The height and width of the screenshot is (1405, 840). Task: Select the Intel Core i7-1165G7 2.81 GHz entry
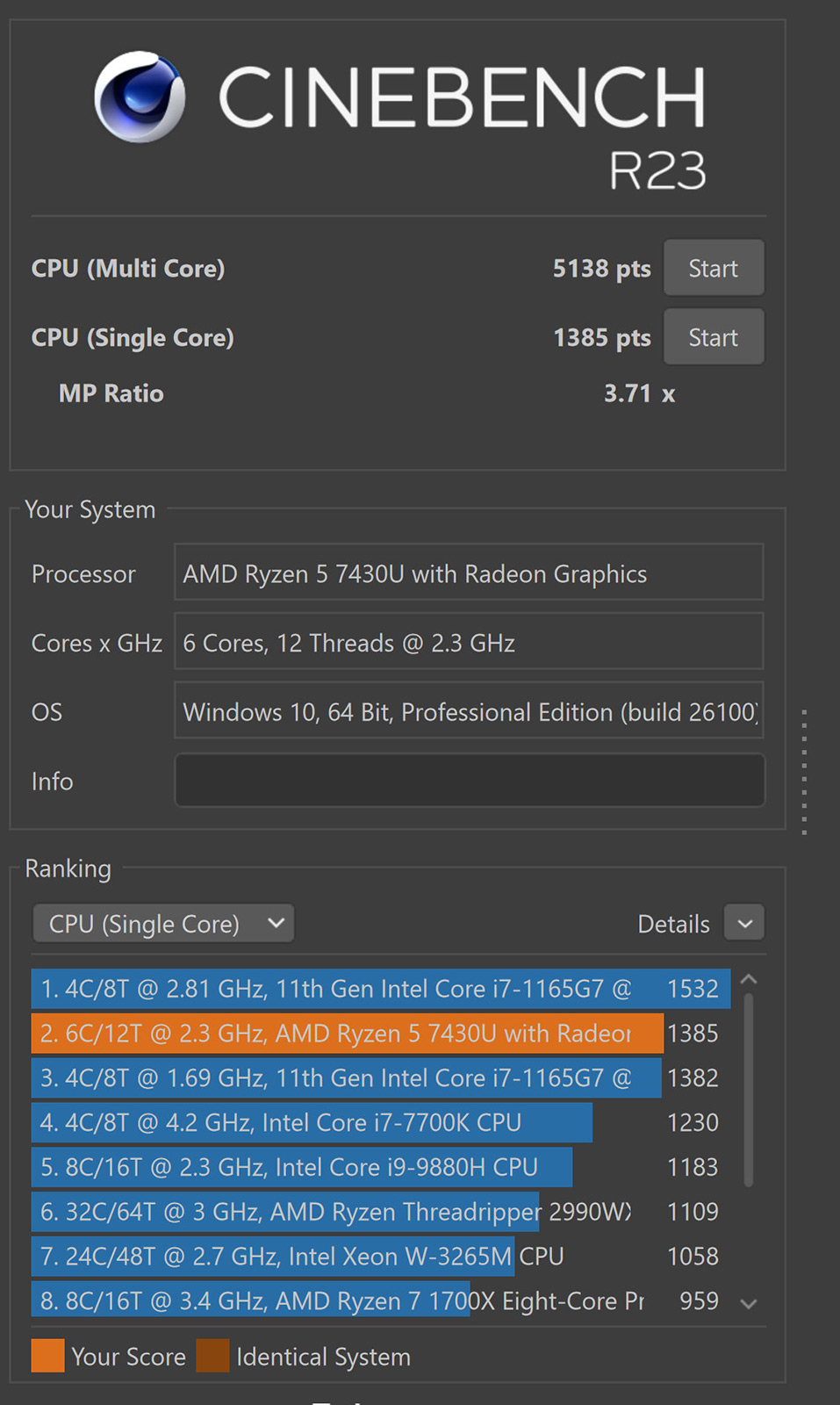381,989
